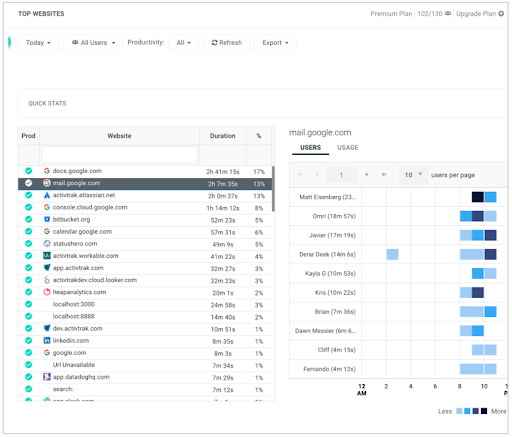Image resolution: width=512 pixels, height=437 pixels.
Task: Select the console.cloud.google.com row
Action: point(145,207)
